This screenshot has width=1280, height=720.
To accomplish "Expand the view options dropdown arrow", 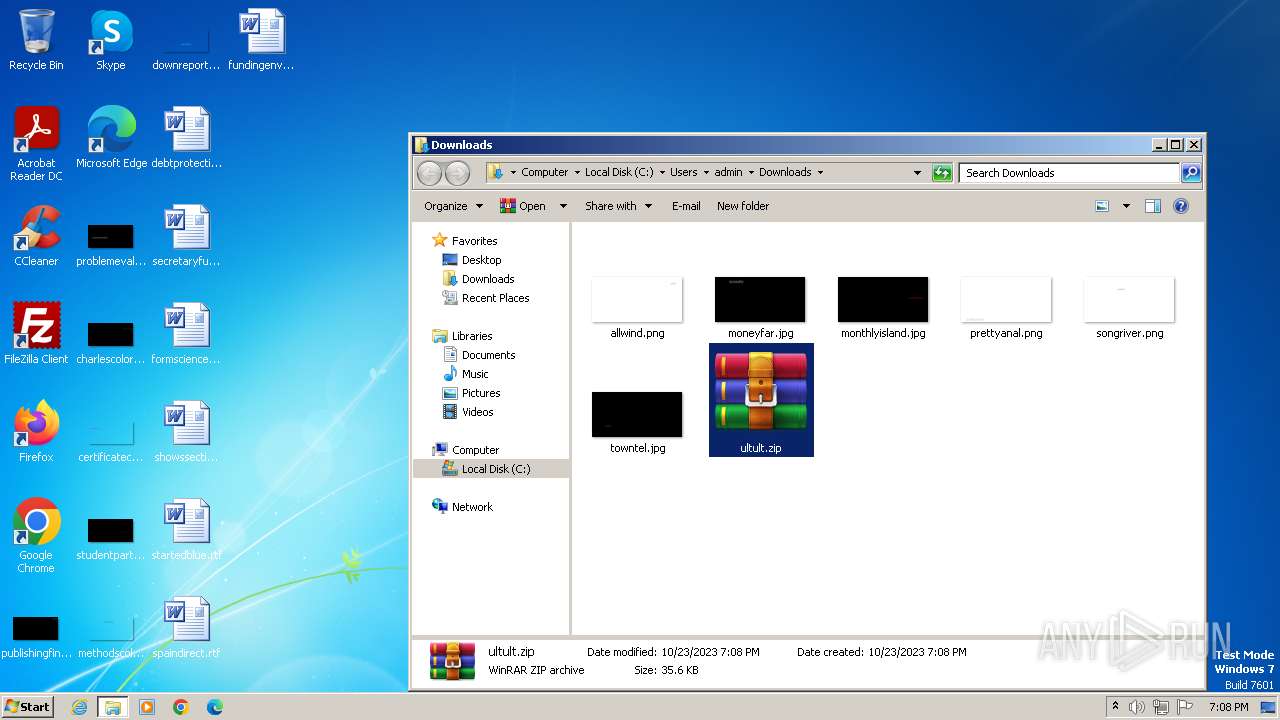I will coord(1126,206).
